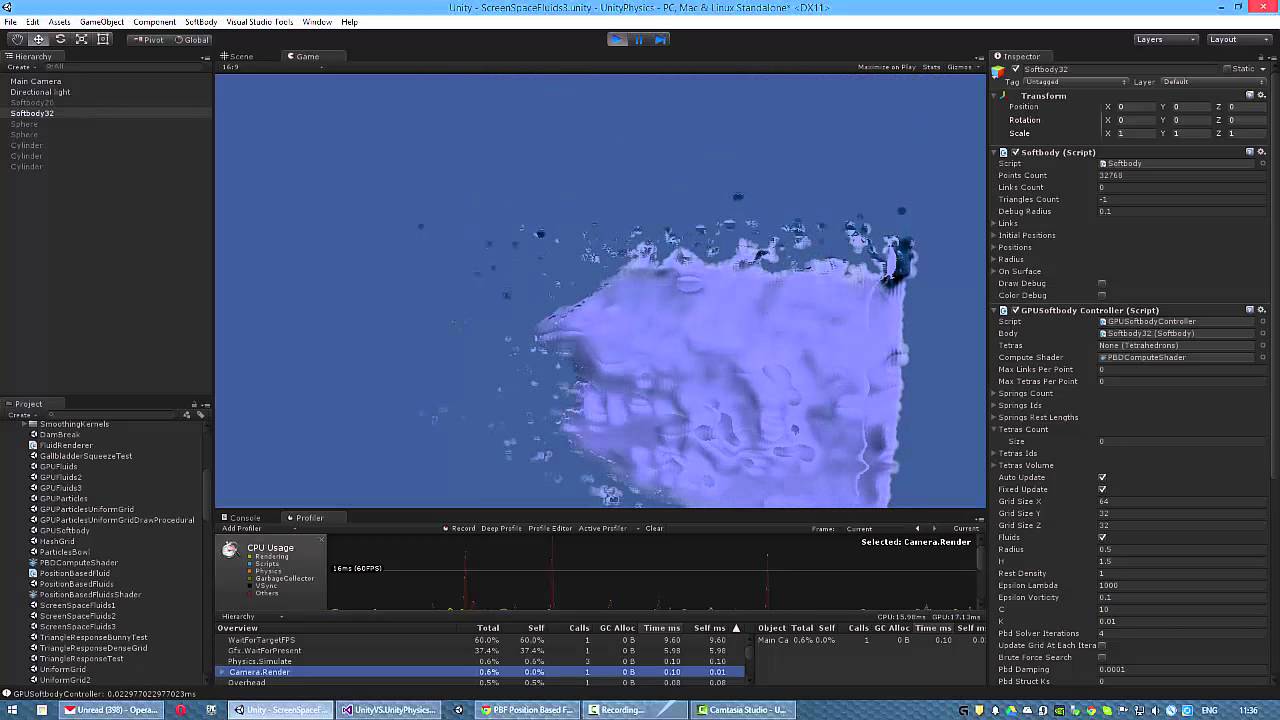Screen dimensions: 1280x720
Task: Select the Move tool
Action: 38,38
